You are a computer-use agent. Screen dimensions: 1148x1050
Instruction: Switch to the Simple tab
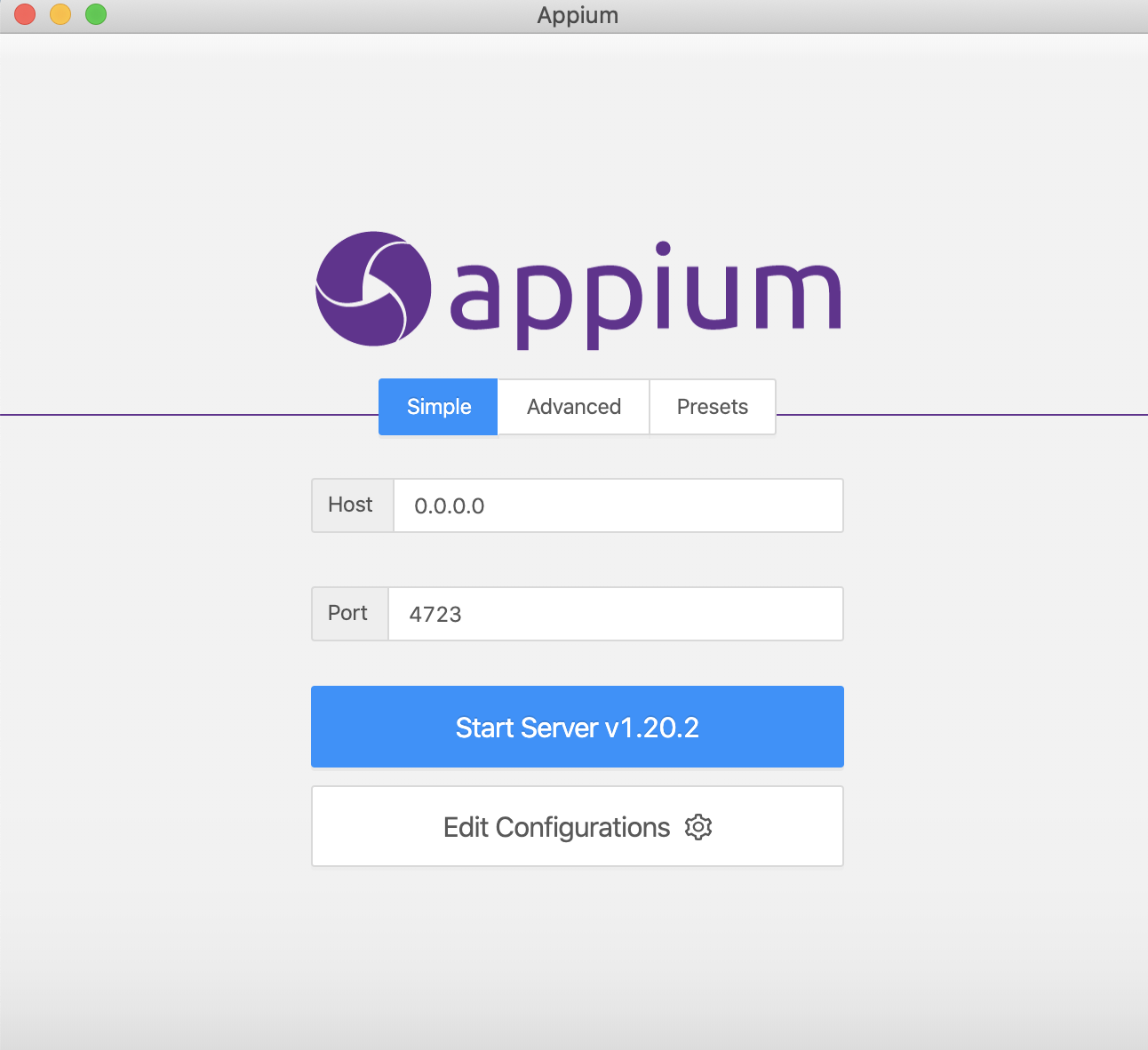click(438, 407)
